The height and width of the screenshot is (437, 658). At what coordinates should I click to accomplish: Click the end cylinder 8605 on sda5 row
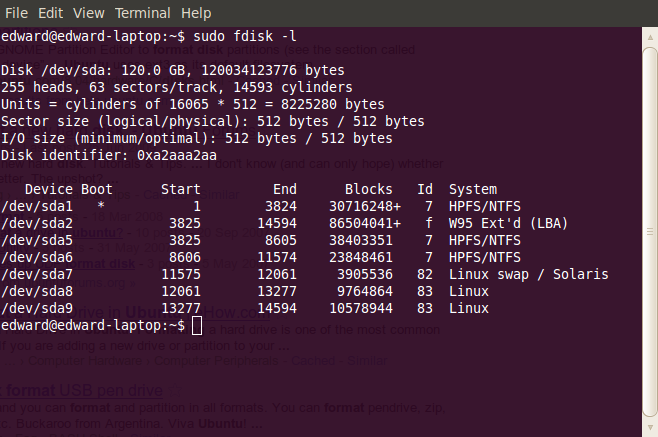pyautogui.click(x=281, y=241)
